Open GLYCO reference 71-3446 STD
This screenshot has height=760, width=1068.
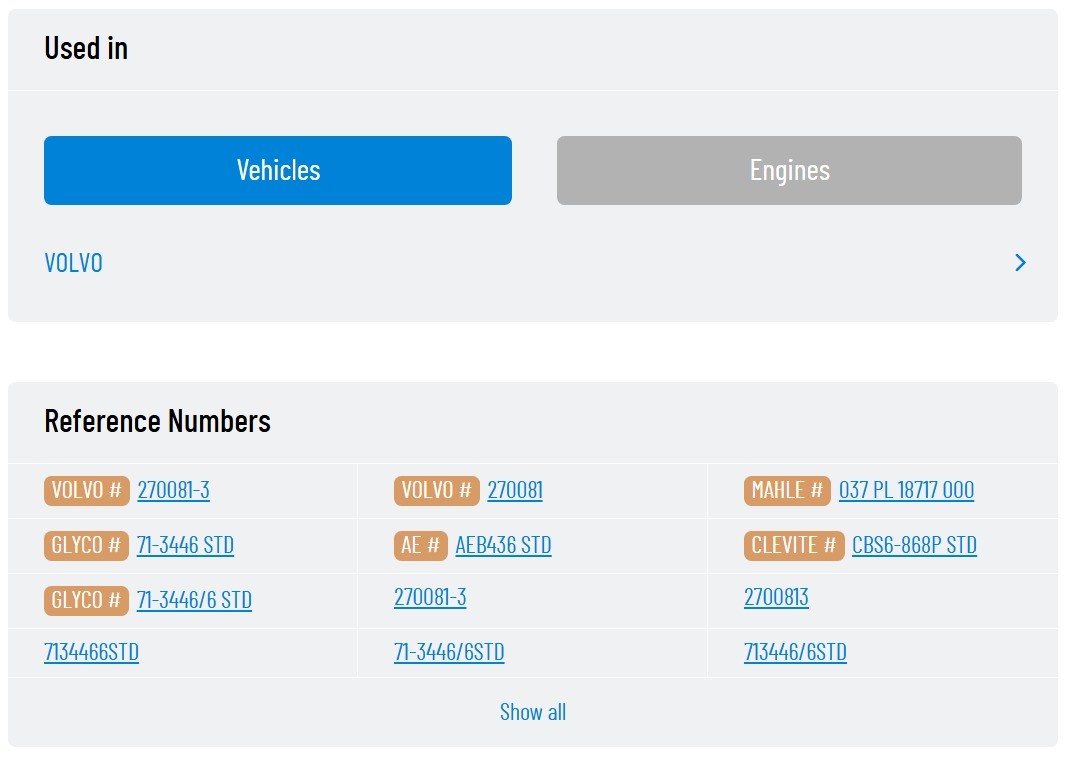click(185, 545)
